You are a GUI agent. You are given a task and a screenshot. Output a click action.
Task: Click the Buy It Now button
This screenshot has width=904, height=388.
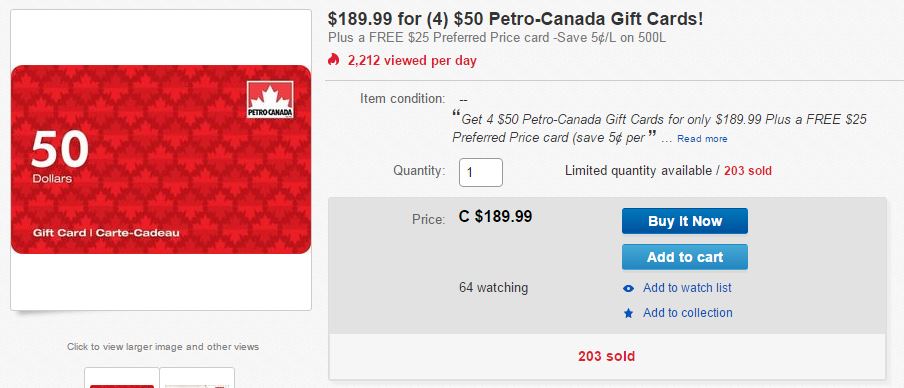tap(684, 221)
